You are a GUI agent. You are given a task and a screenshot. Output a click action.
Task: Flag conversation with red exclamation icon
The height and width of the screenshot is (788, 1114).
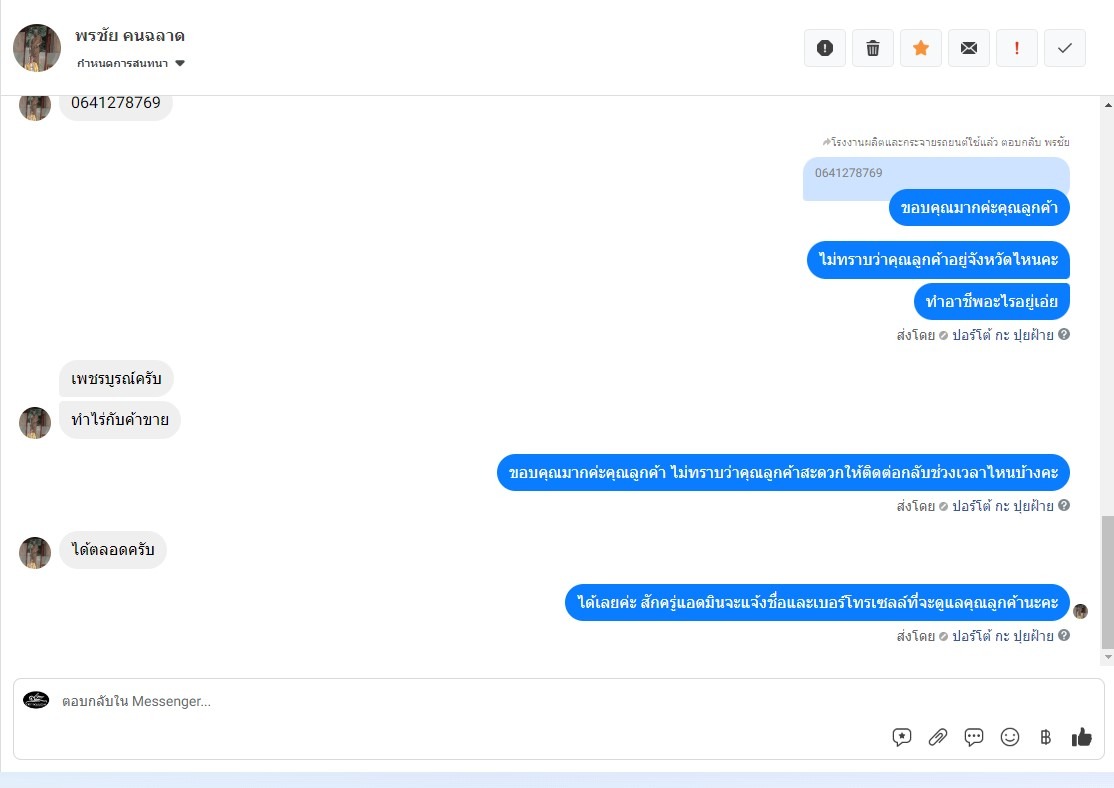coord(1017,48)
